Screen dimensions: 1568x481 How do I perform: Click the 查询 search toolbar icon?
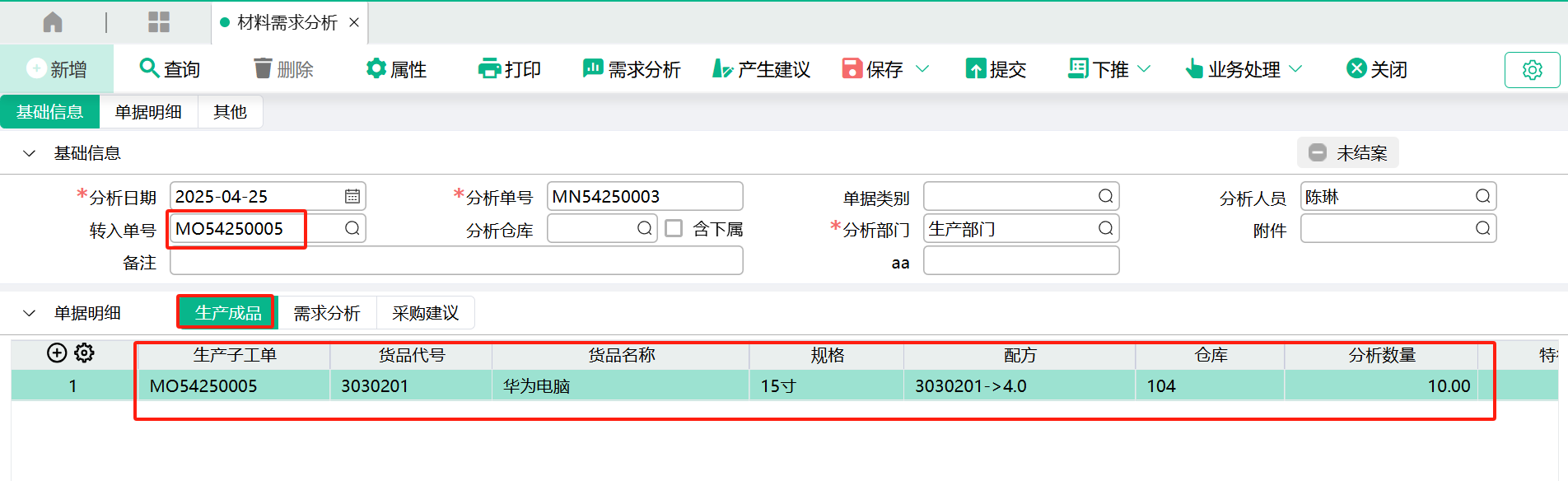click(x=149, y=68)
